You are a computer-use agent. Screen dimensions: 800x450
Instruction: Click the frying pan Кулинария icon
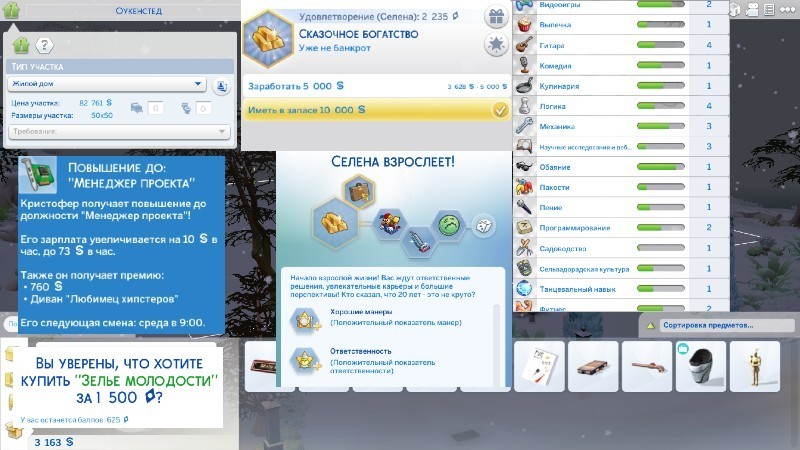coord(524,86)
